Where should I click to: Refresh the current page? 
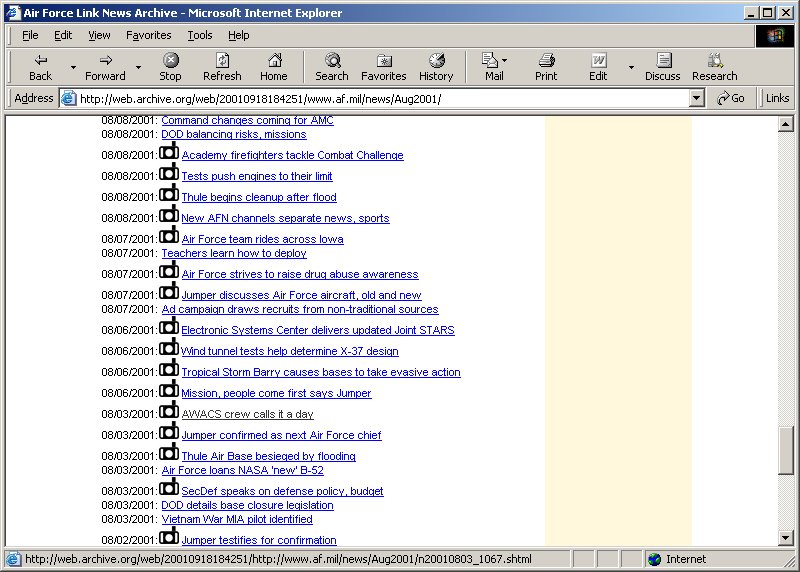[222, 67]
